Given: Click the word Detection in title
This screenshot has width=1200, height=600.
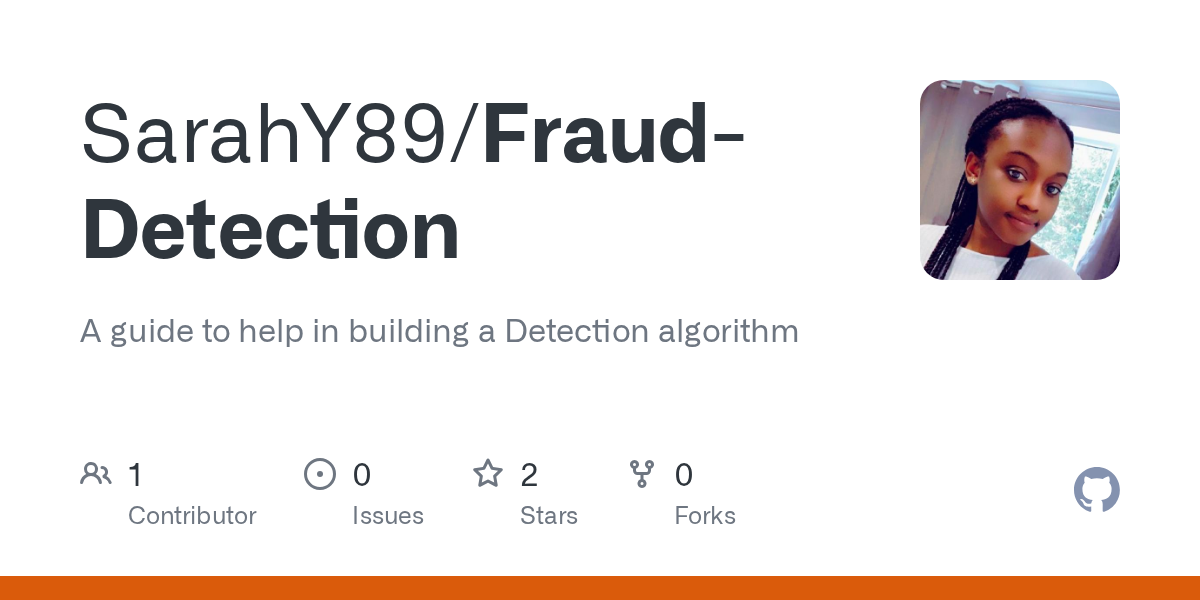Looking at the screenshot, I should tap(271, 231).
